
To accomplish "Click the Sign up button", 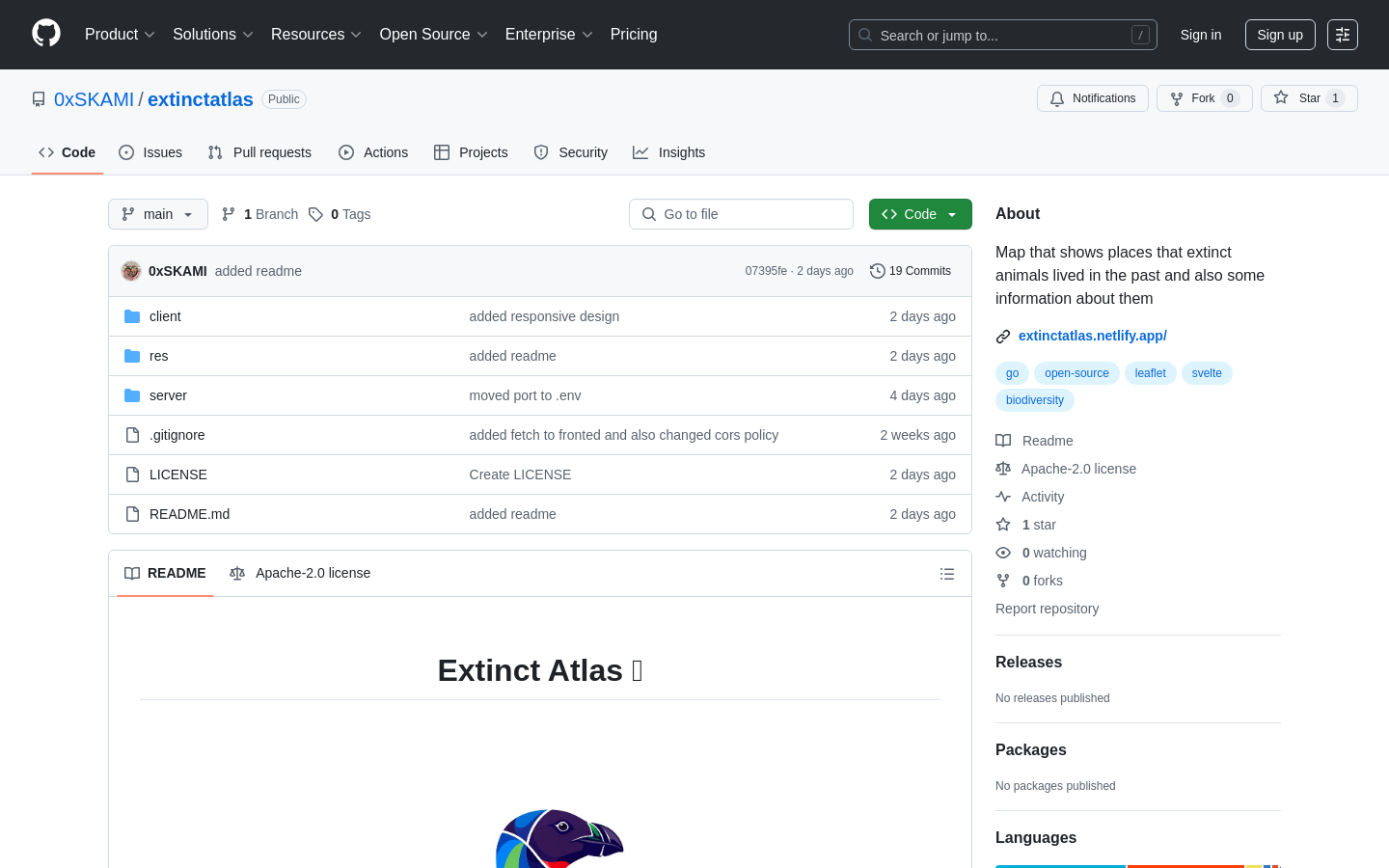I will click(x=1280, y=35).
